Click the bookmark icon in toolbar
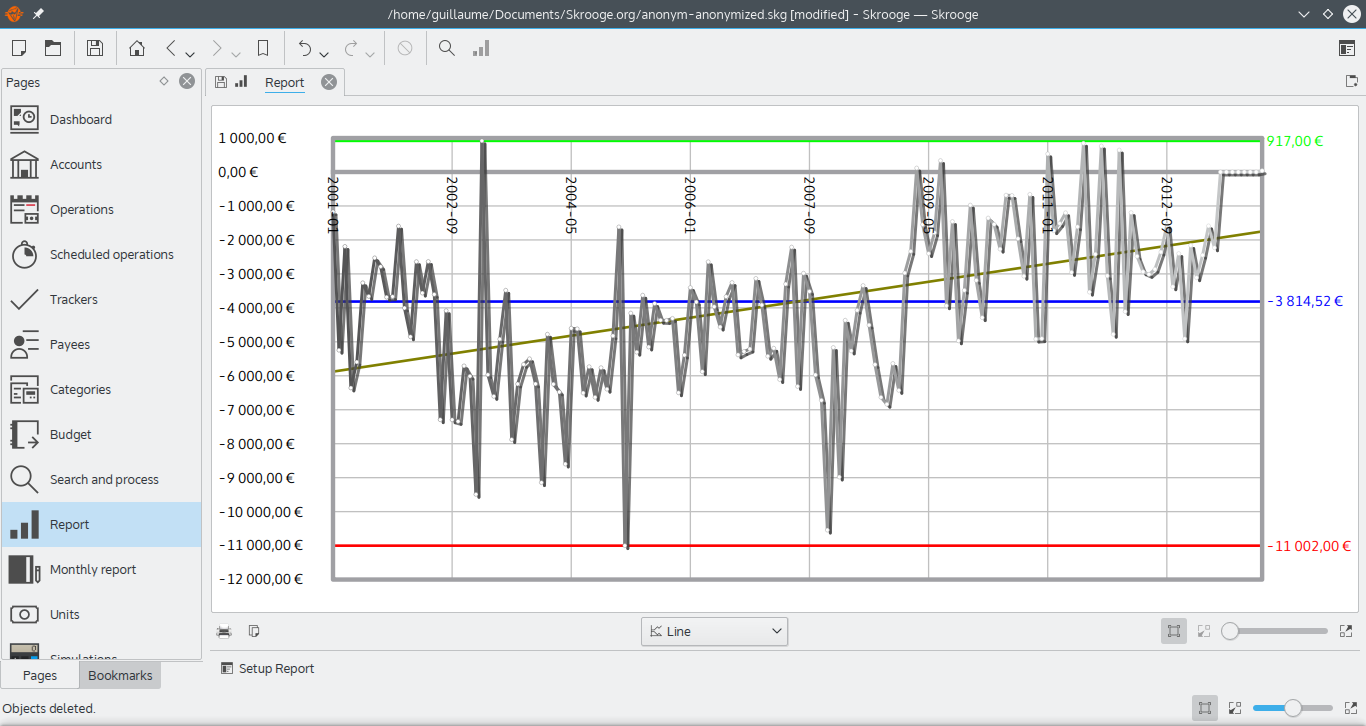1366x726 pixels. [263, 48]
